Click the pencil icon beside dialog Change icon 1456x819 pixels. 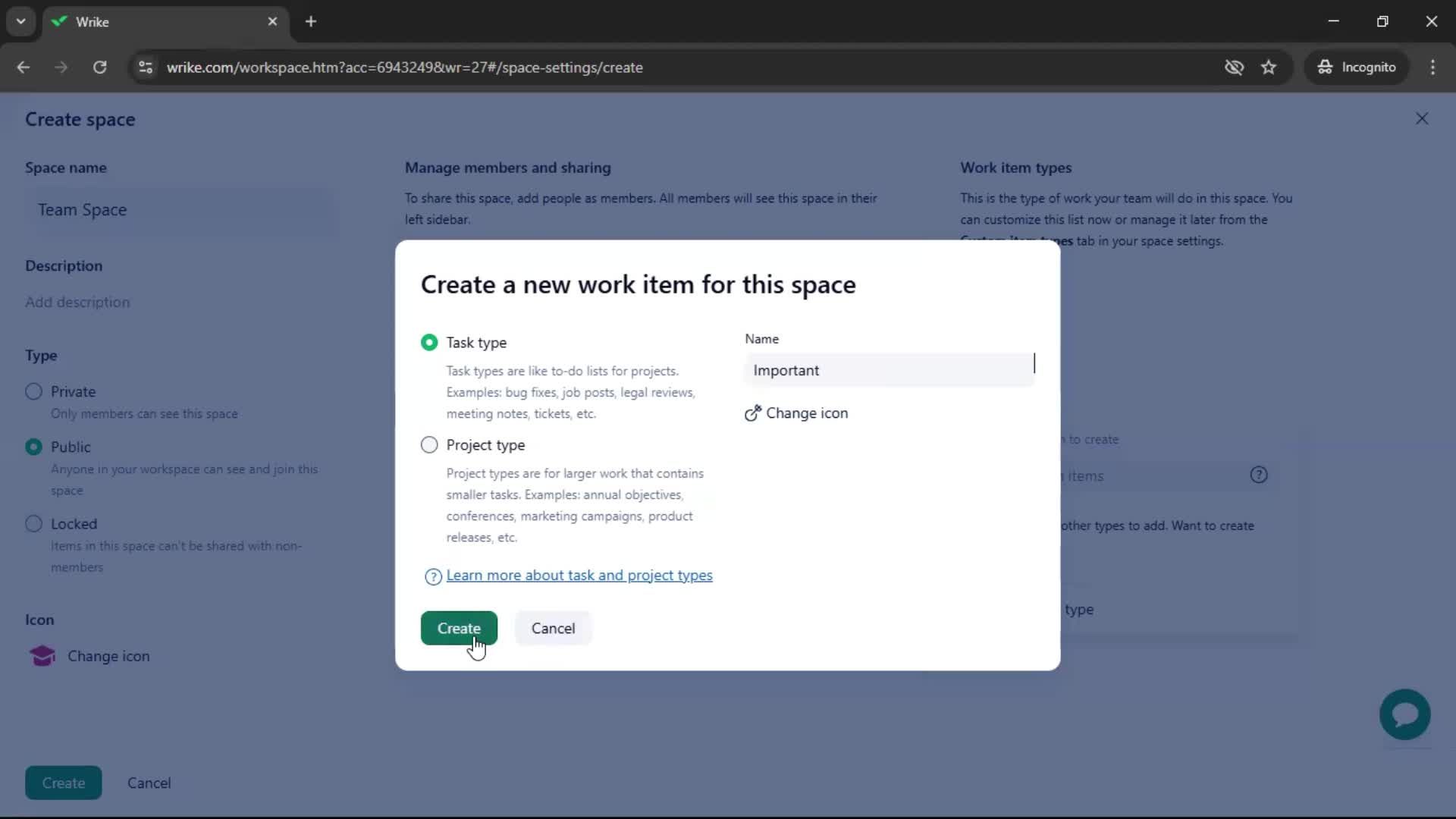pyautogui.click(x=752, y=413)
